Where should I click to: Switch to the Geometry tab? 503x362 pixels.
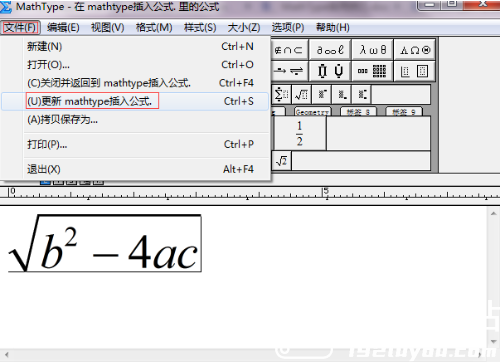pyautogui.click(x=312, y=112)
